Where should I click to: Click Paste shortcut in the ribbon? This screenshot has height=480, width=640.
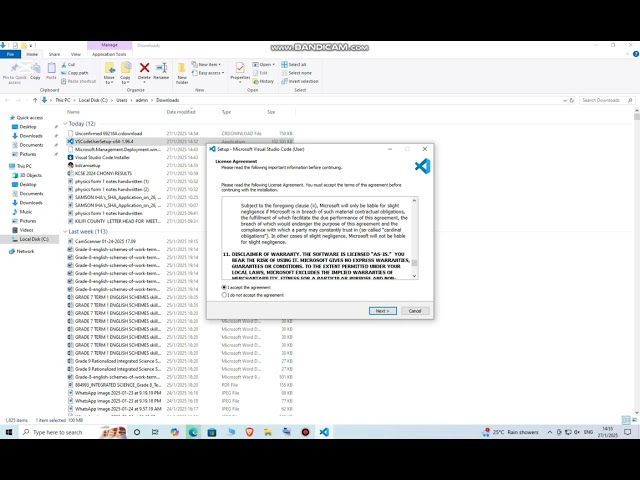click(x=79, y=81)
